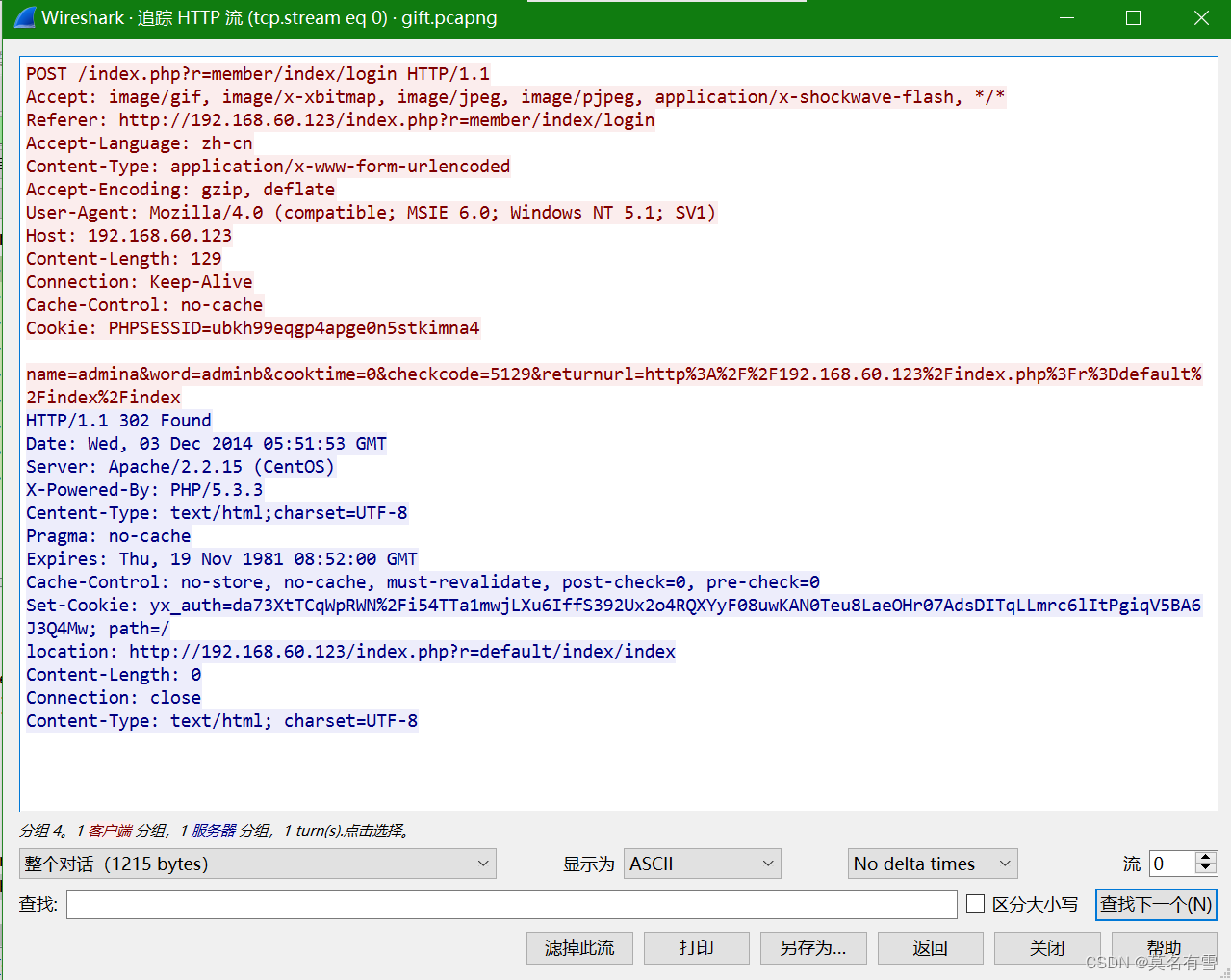Click the 客户端 分组 client packets label
The height and width of the screenshot is (980, 1231).
click(127, 830)
